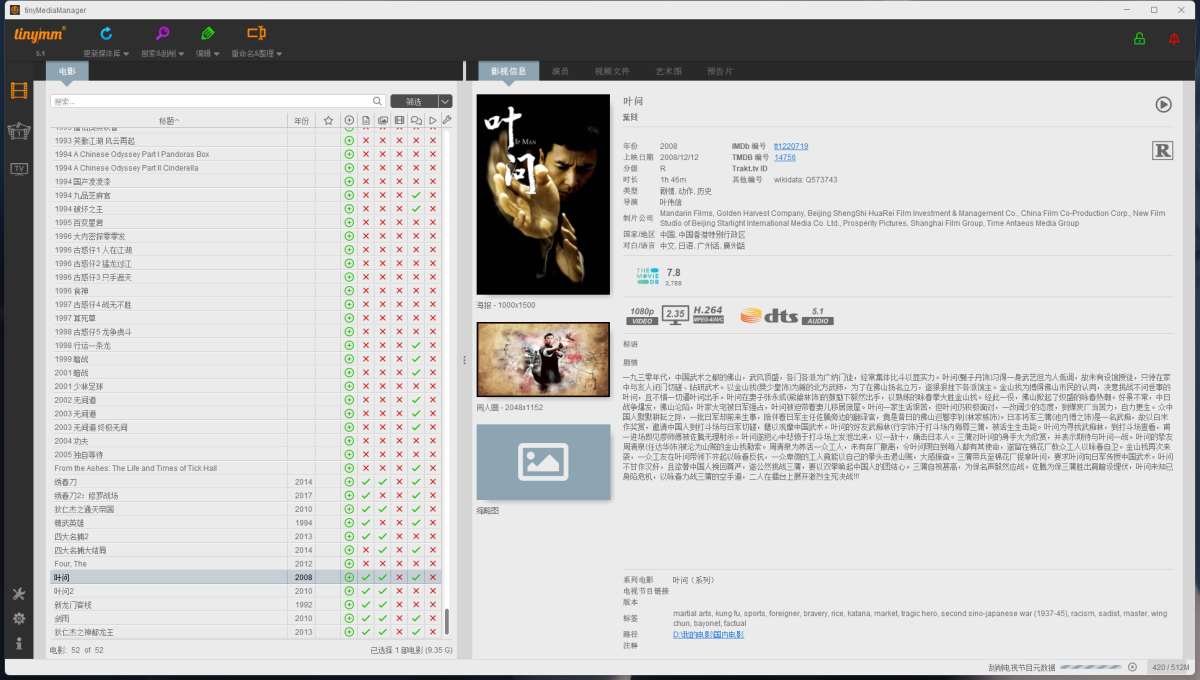Click the Rename & Organize icon

(x=256, y=33)
